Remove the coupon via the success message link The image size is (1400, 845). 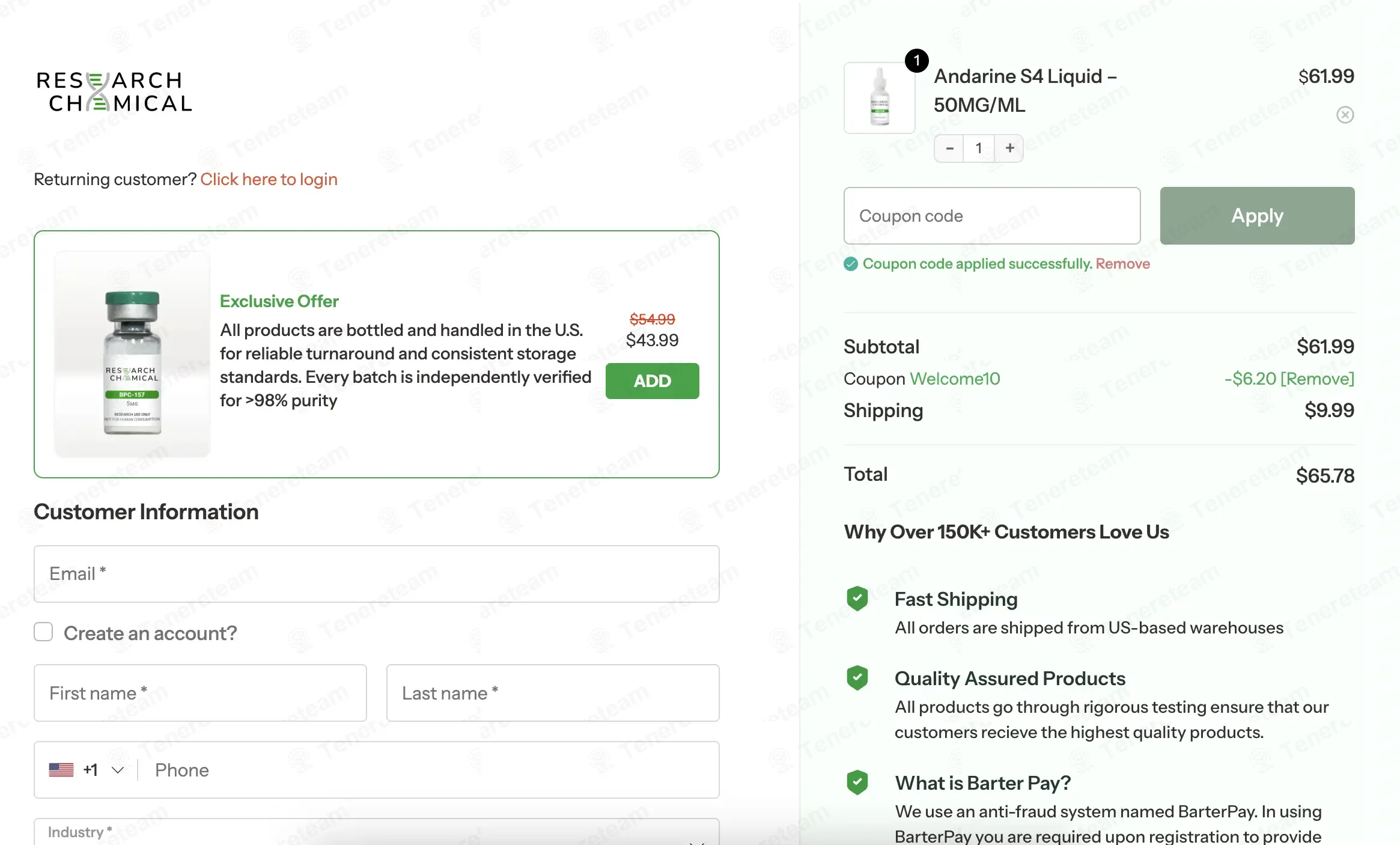(x=1122, y=264)
